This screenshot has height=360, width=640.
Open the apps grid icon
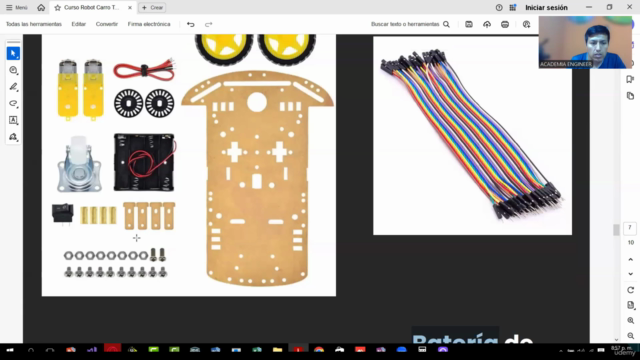coord(513,7)
